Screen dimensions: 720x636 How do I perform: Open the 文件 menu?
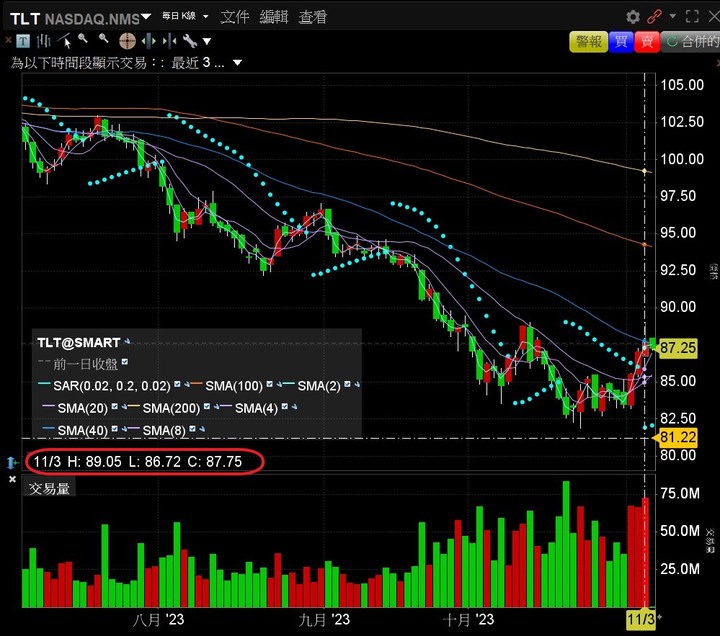235,17
